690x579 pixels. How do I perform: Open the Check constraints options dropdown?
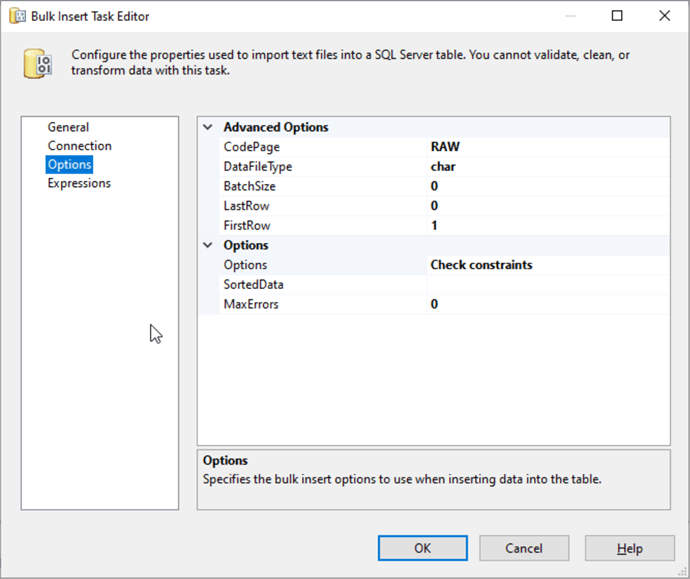pyautogui.click(x=547, y=265)
